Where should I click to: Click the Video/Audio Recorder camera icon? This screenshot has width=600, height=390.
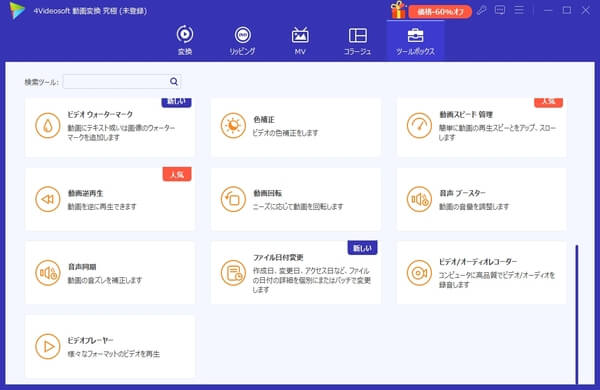pos(419,273)
